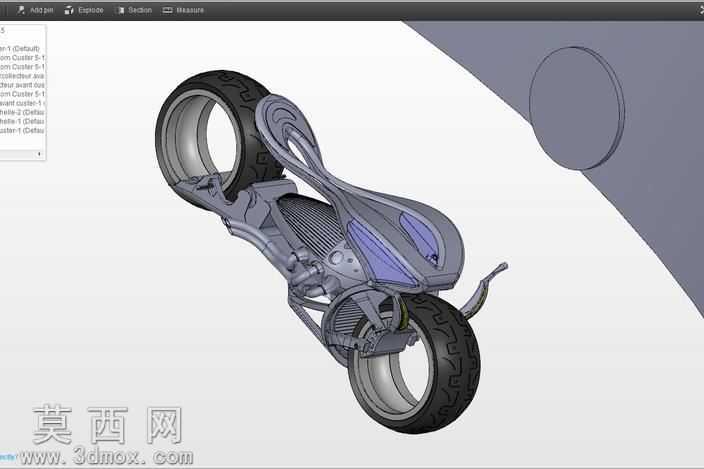Select the tree row containing "collecteur ava"

coord(22,76)
